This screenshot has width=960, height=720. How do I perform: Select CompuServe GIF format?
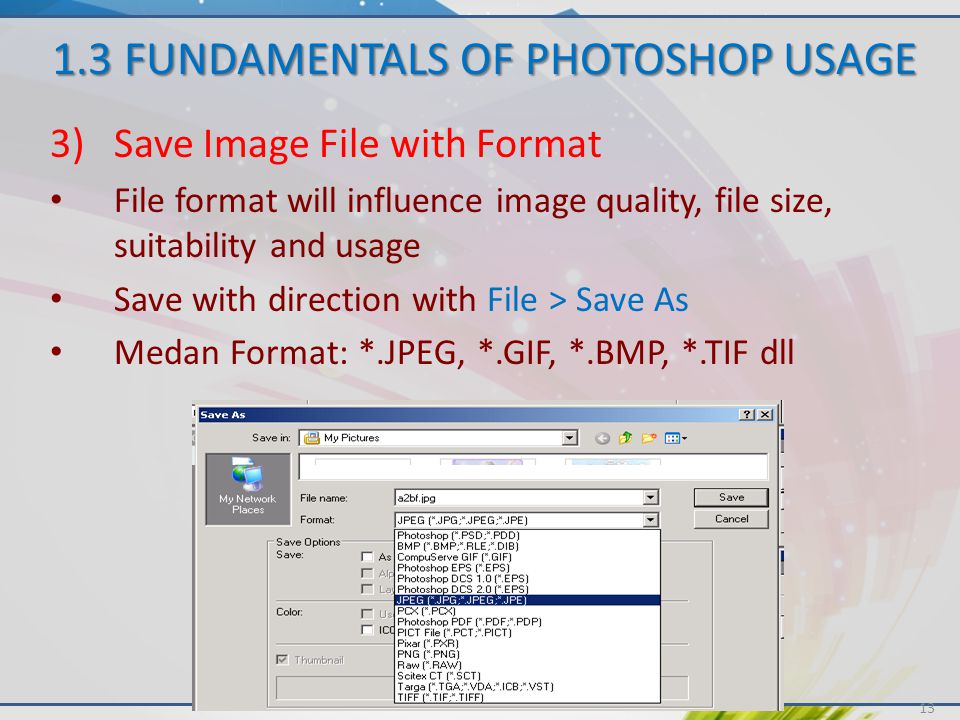tap(527, 557)
